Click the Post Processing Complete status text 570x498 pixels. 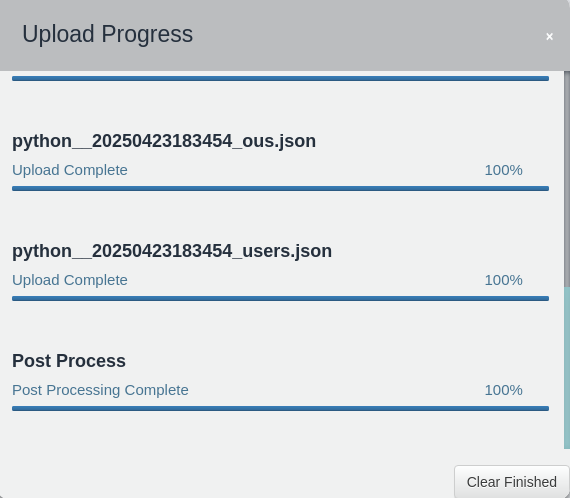[x=100, y=390]
